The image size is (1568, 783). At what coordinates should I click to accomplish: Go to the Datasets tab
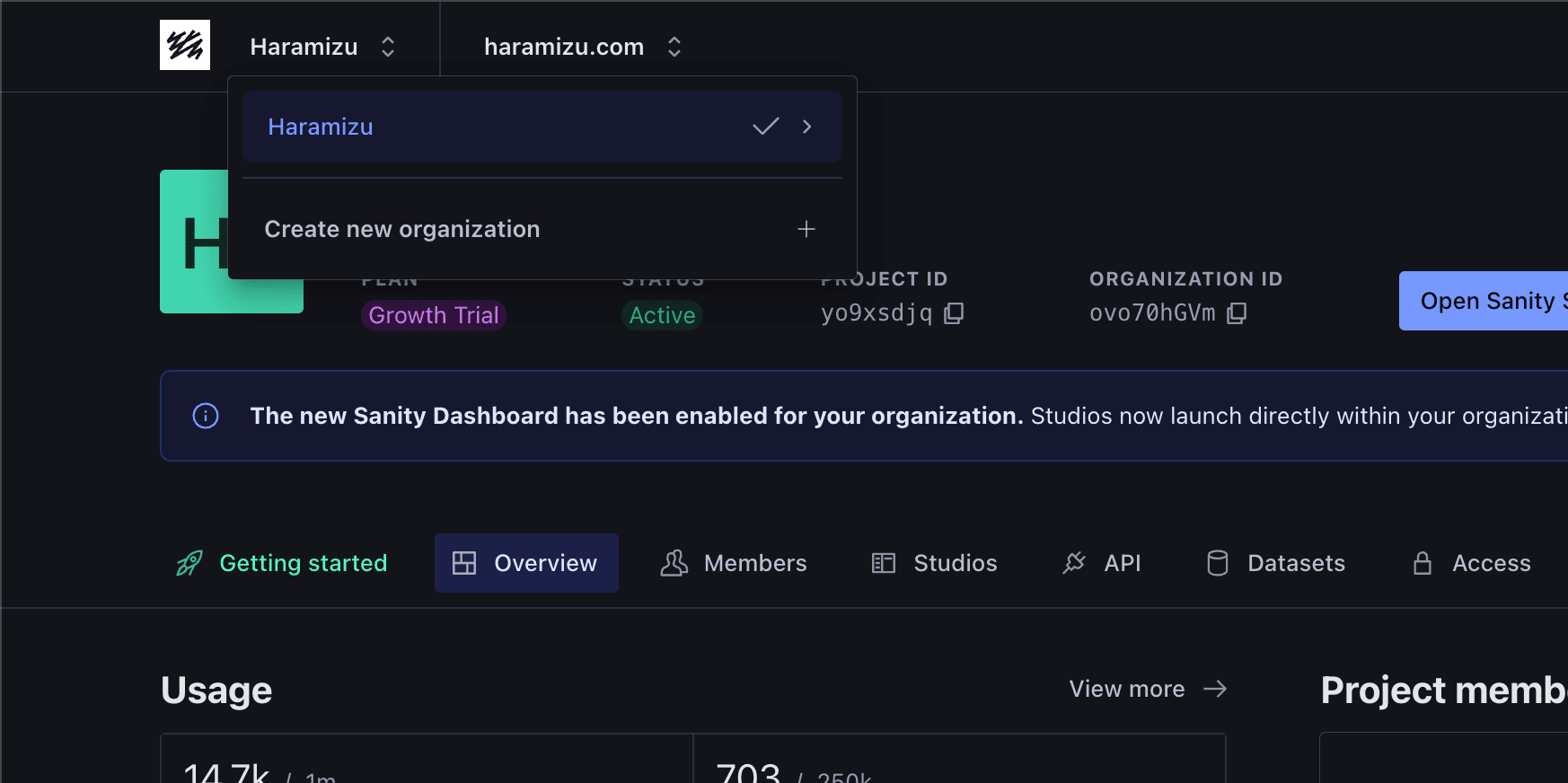coord(1276,563)
